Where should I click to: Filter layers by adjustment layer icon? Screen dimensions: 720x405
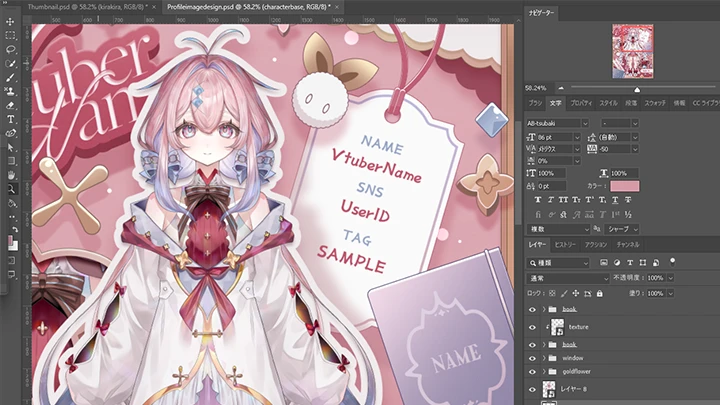click(617, 263)
